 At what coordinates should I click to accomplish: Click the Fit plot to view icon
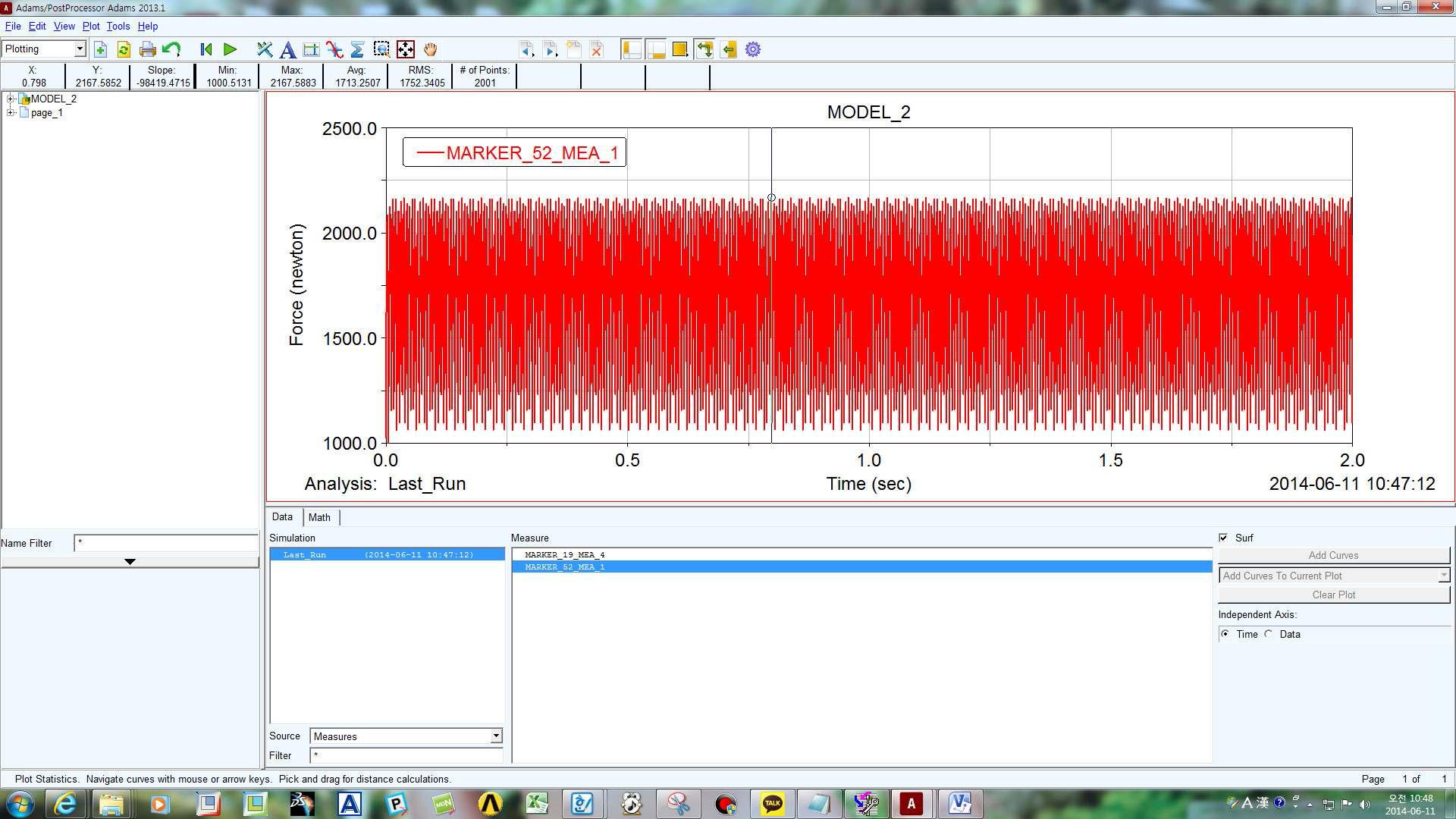pos(406,50)
